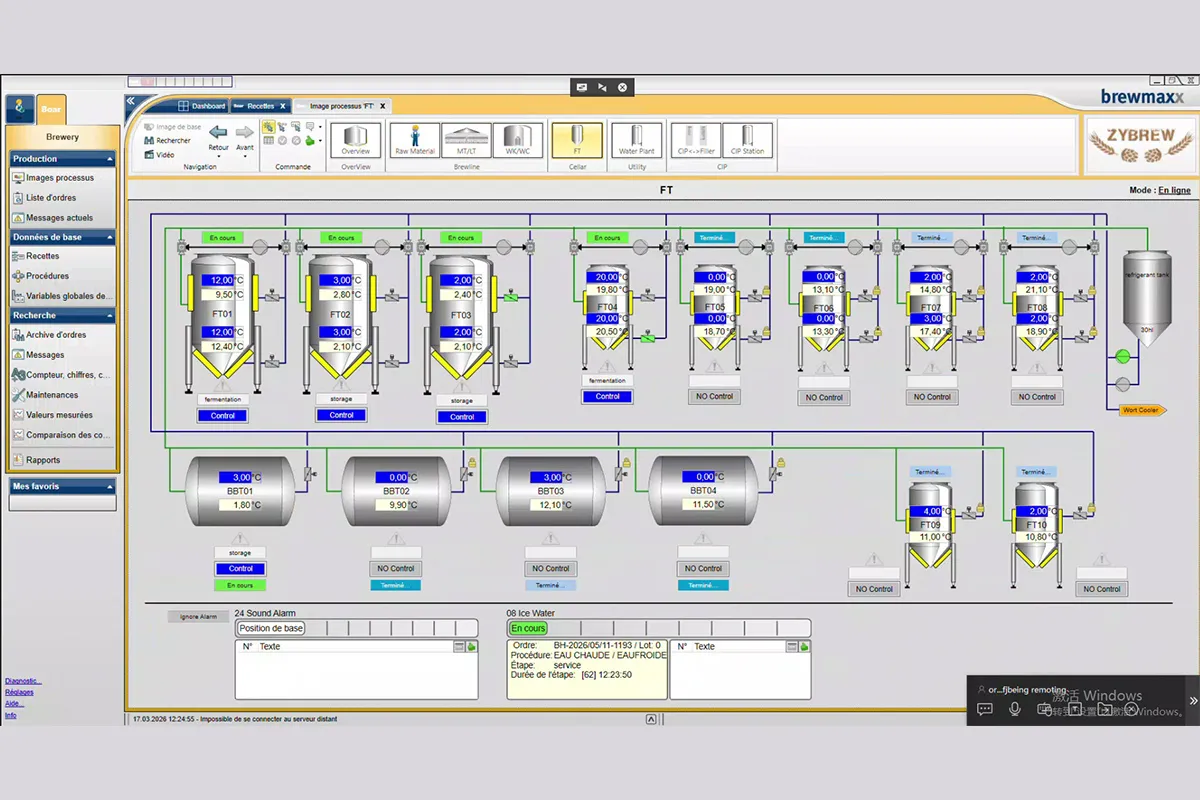Click the microphone icon in remoting bar
1200x800 pixels.
[x=1015, y=709]
